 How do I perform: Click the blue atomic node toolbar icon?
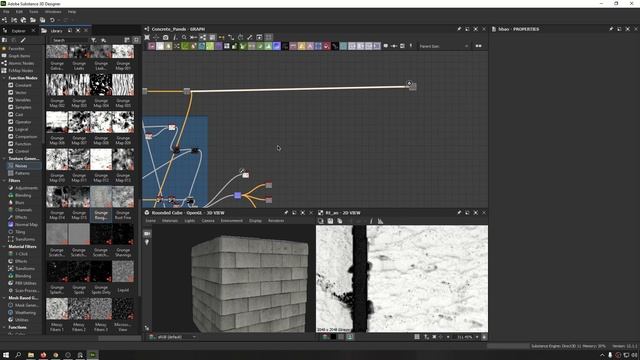277,46
